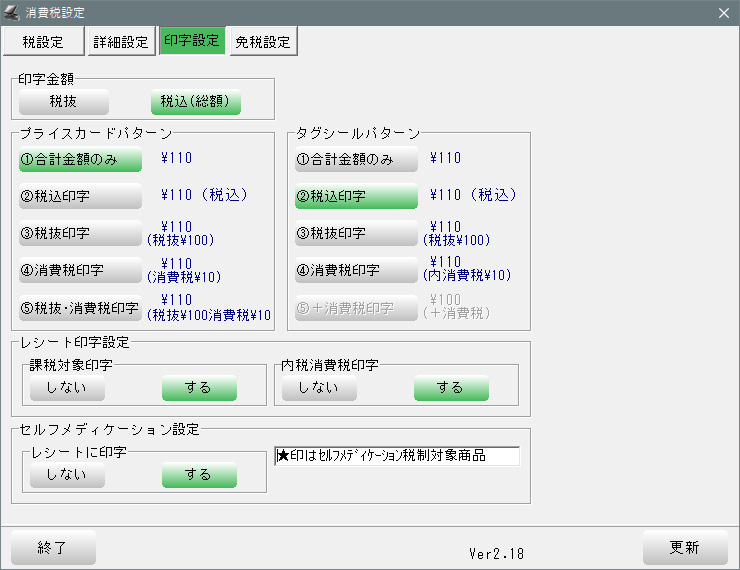Select tag seal pattern ①合計金額のみ
The width and height of the screenshot is (740, 570).
click(x=356, y=159)
